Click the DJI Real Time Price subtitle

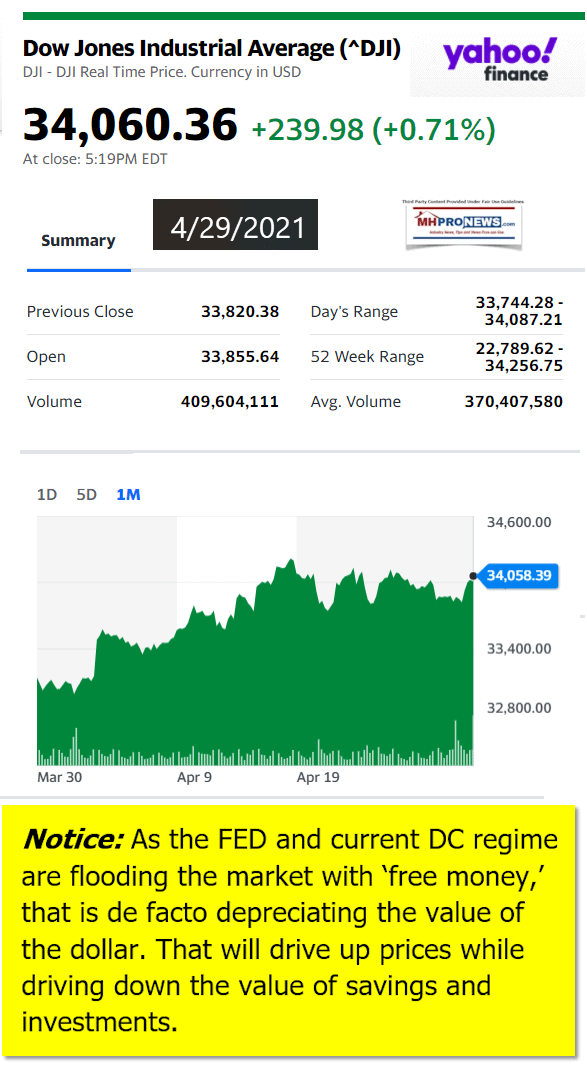coord(162,72)
